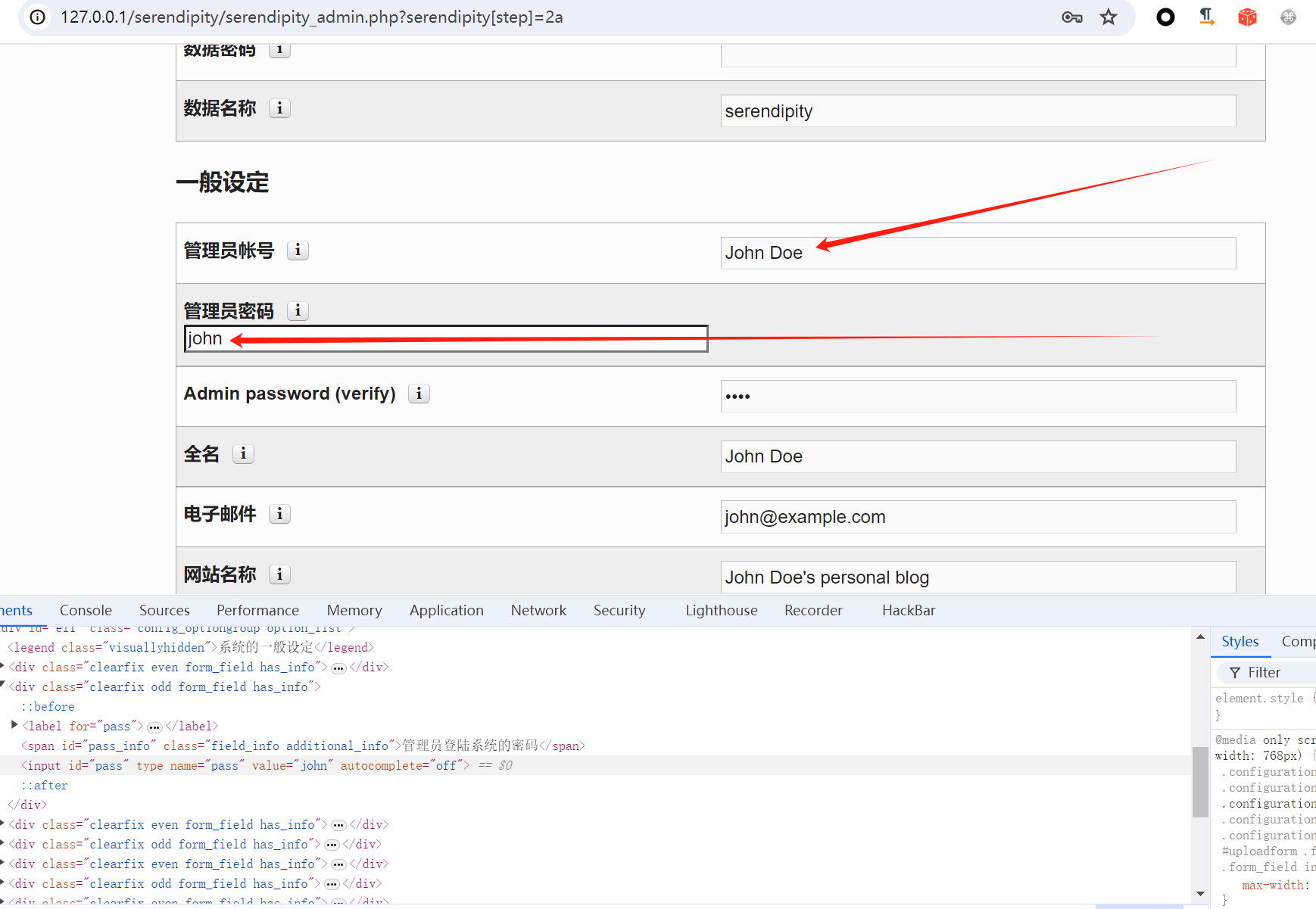
Task: Click the 数据名称 input containing serendipity
Action: point(978,111)
